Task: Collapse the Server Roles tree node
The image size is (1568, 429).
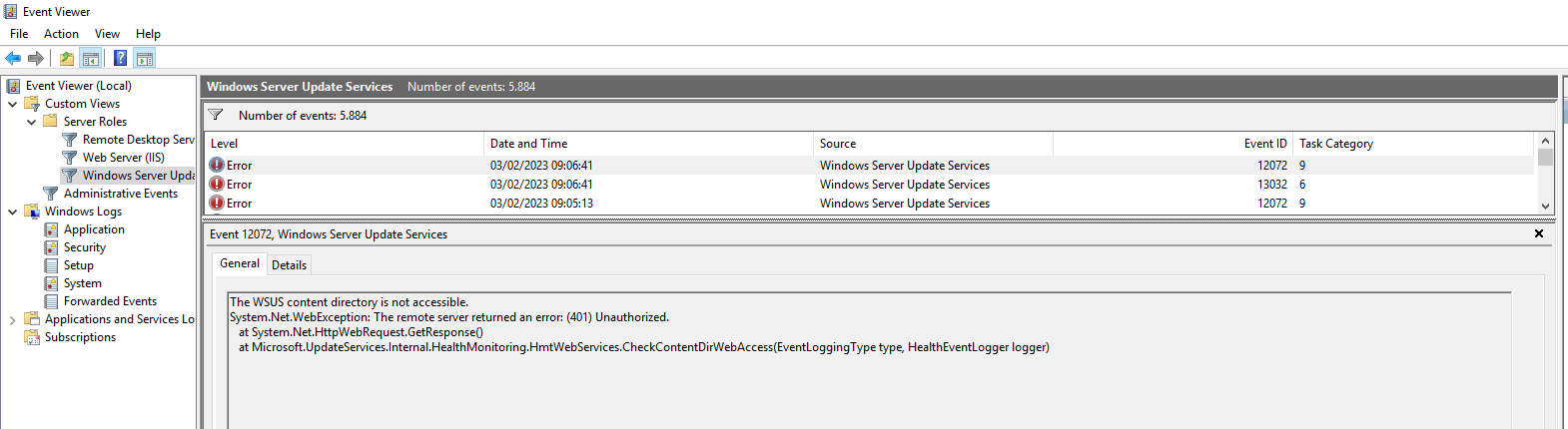Action: 31,122
